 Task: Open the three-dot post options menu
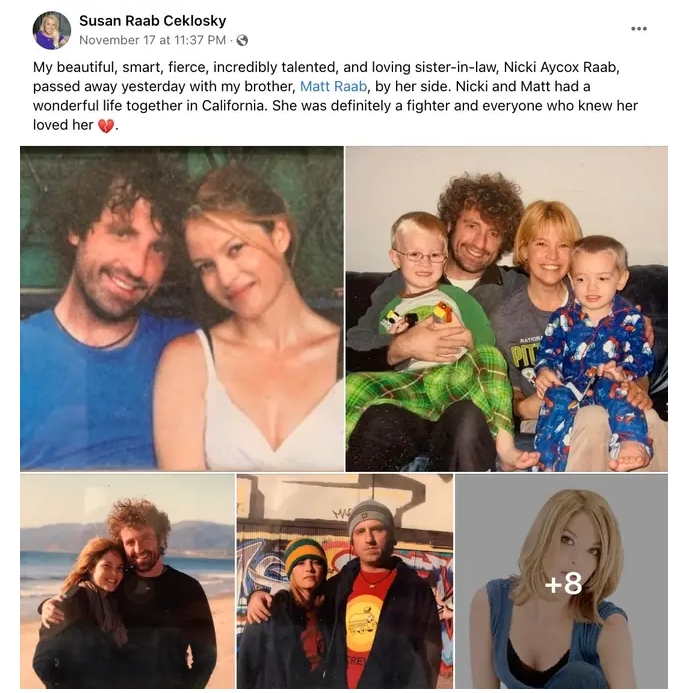pos(639,29)
